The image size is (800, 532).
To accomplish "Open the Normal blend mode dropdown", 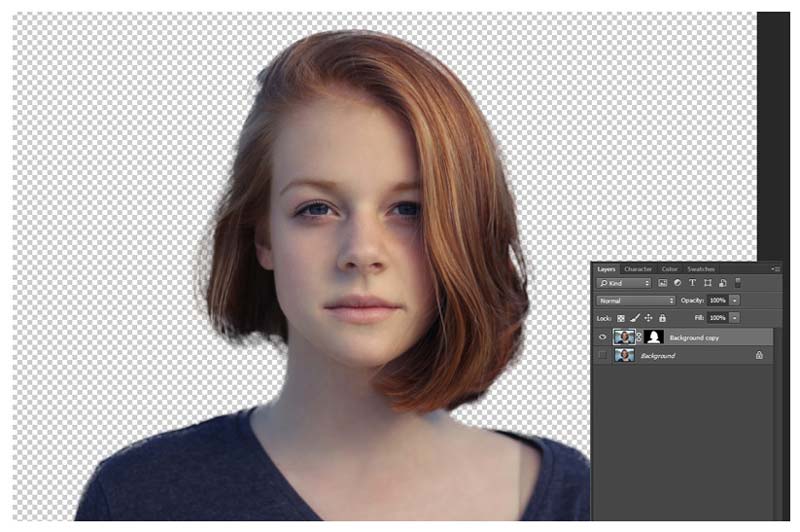I will 636,301.
